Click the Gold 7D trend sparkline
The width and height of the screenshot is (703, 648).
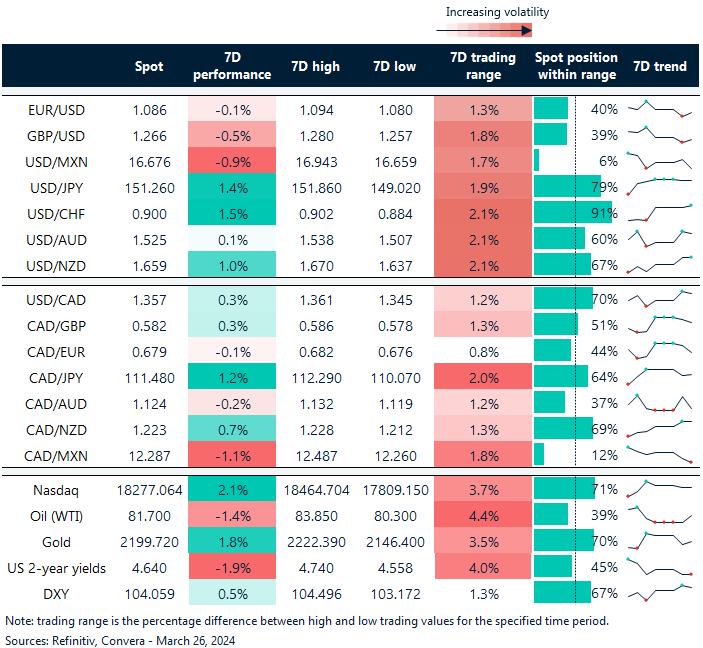tap(659, 540)
